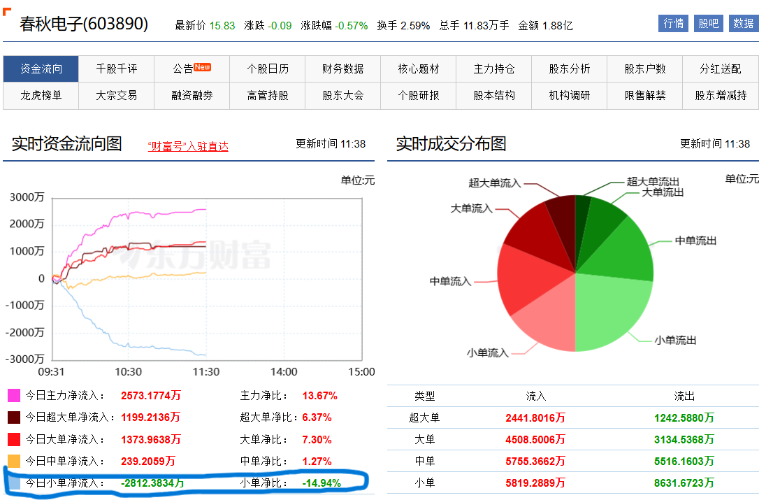Image resolution: width=773 pixels, height=500 pixels.
Task: Click the 最新价 value 15.83
Action: click(222, 25)
